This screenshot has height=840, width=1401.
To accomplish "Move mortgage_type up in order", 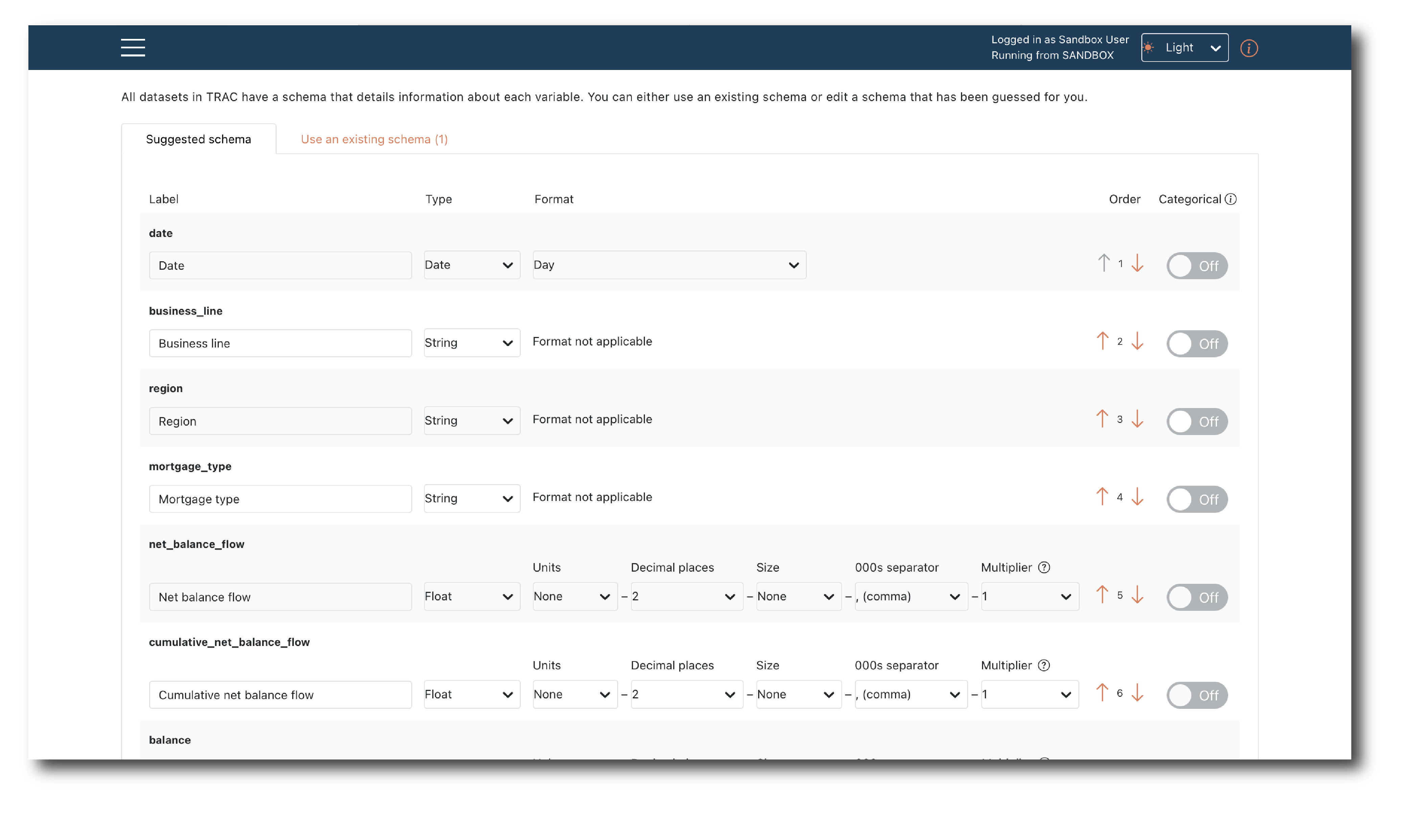I will pyautogui.click(x=1102, y=497).
